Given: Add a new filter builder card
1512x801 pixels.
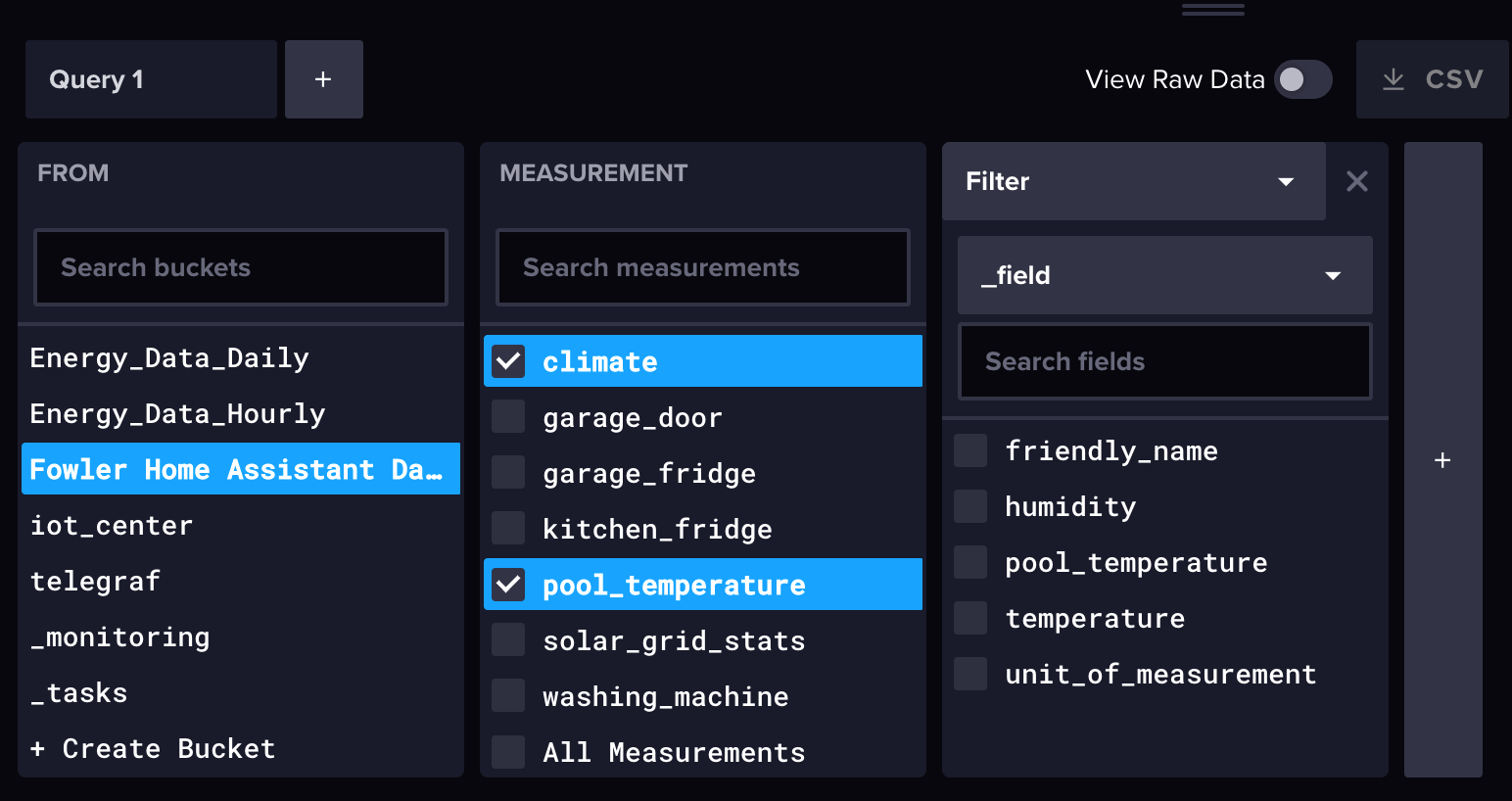Looking at the screenshot, I should coord(1442,460).
